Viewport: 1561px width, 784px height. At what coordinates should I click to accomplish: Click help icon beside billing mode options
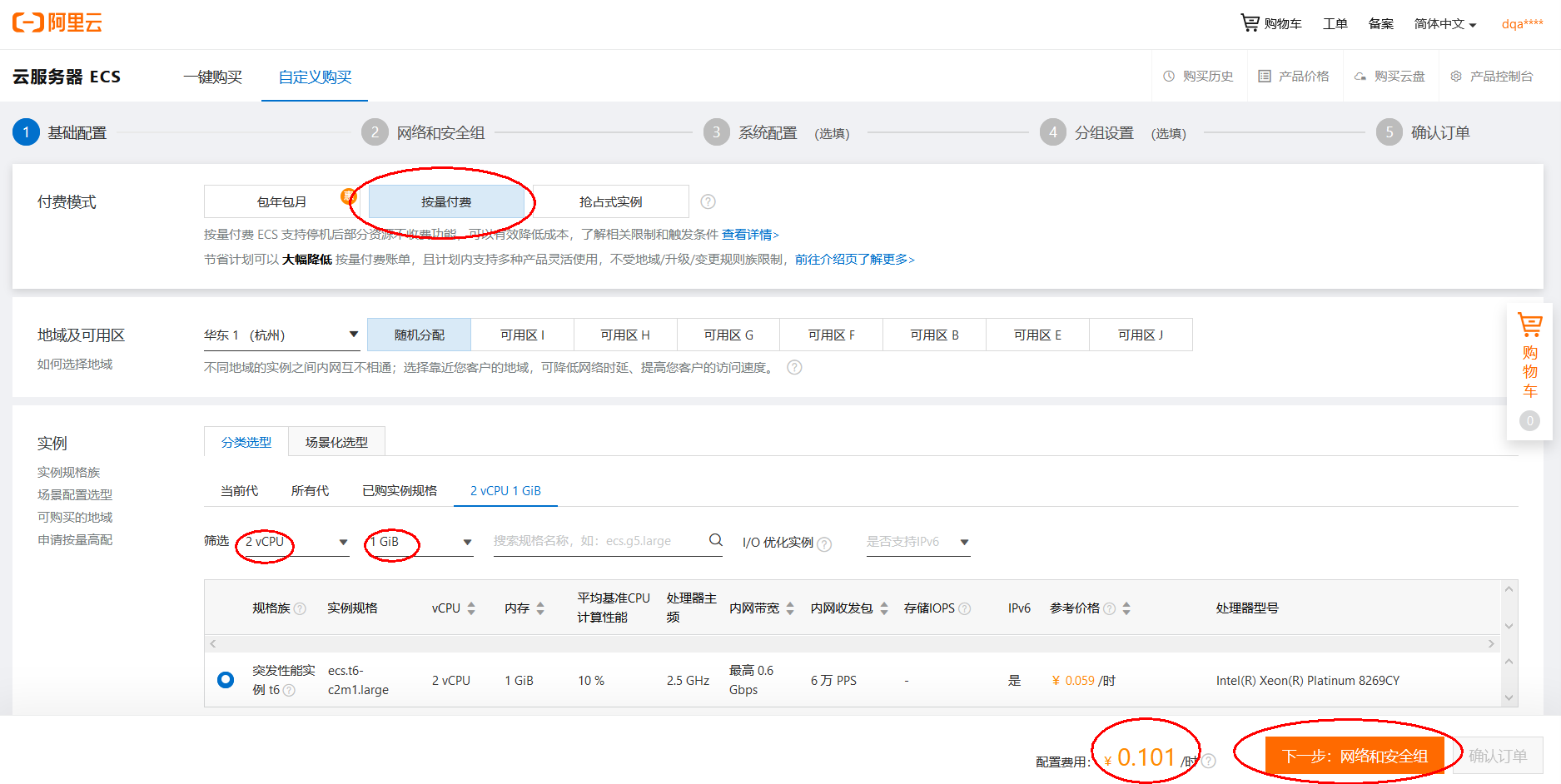[708, 201]
